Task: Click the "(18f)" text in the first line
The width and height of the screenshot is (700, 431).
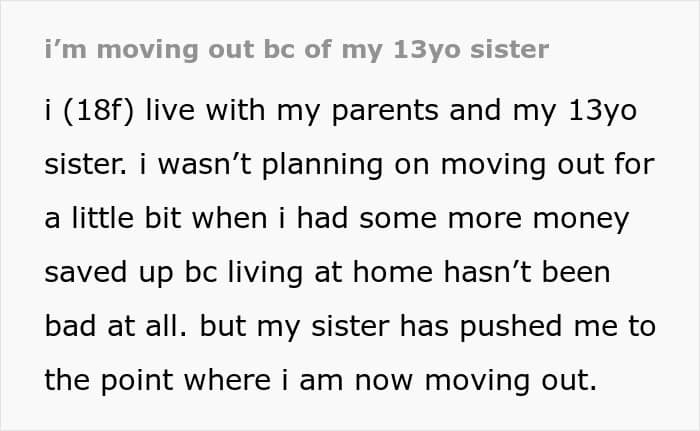Action: pyautogui.click(x=98, y=110)
